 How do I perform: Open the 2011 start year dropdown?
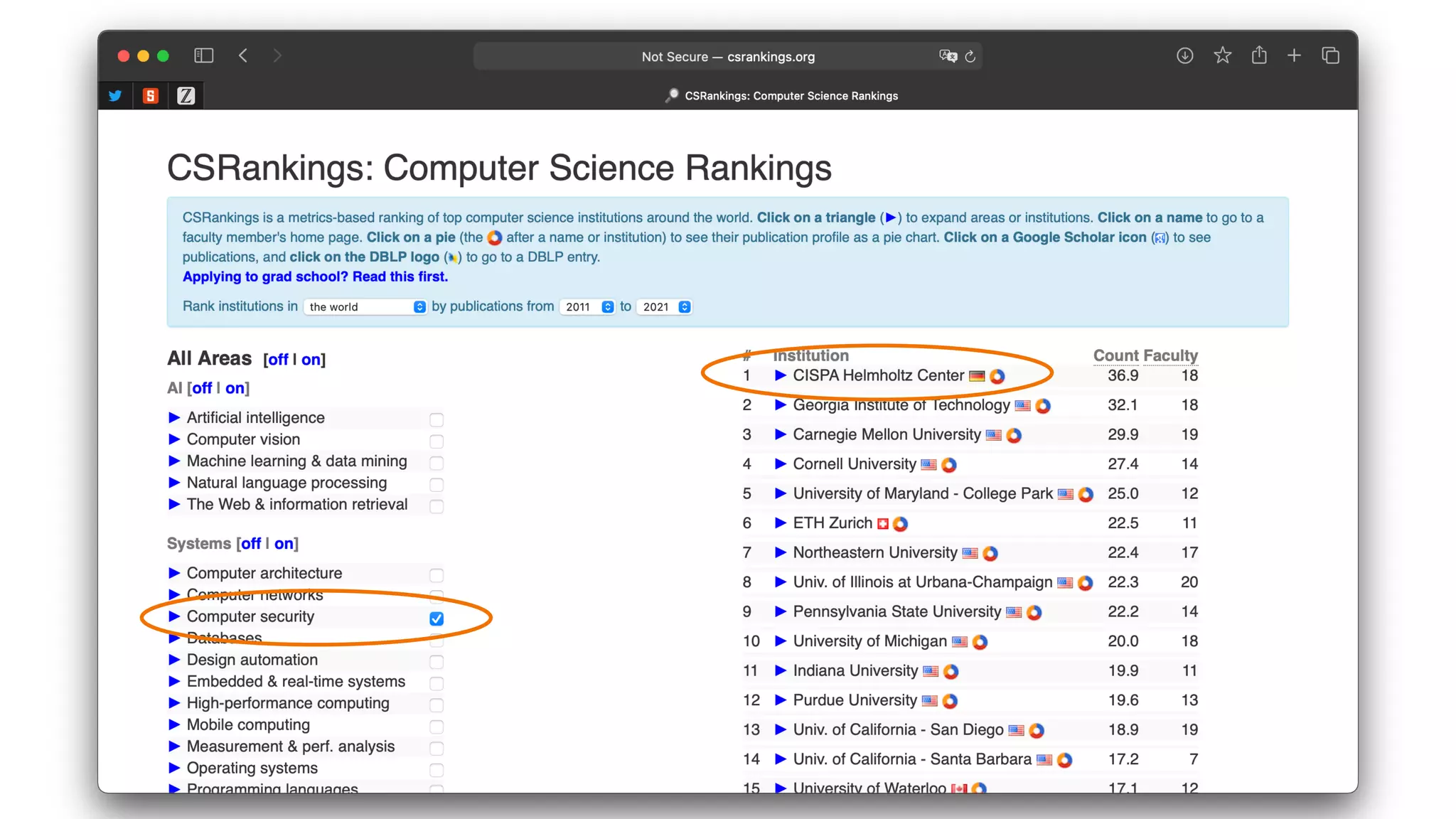click(x=587, y=306)
